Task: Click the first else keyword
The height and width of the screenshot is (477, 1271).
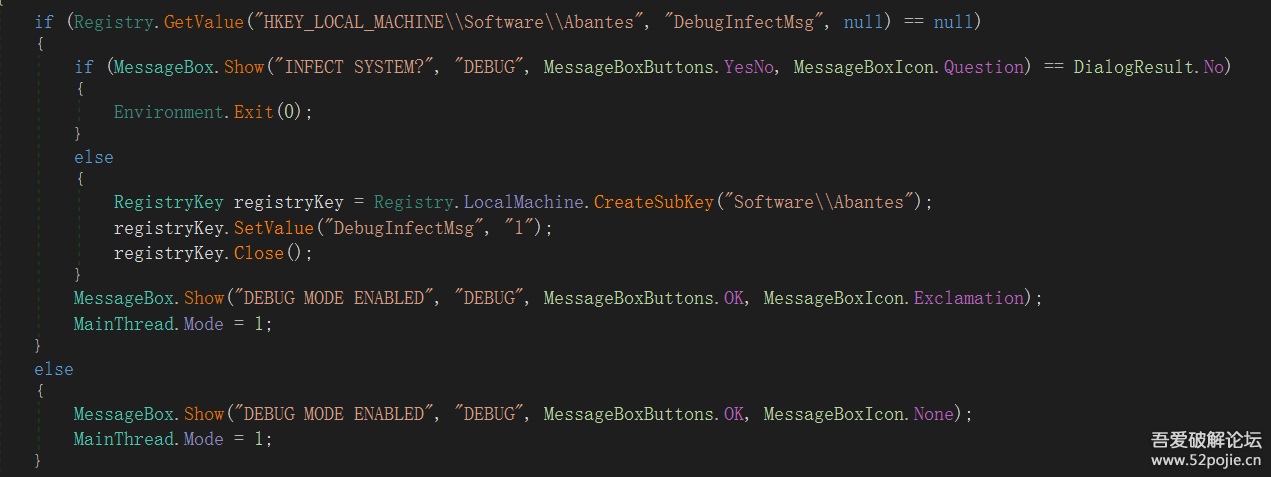Action: [x=93, y=157]
